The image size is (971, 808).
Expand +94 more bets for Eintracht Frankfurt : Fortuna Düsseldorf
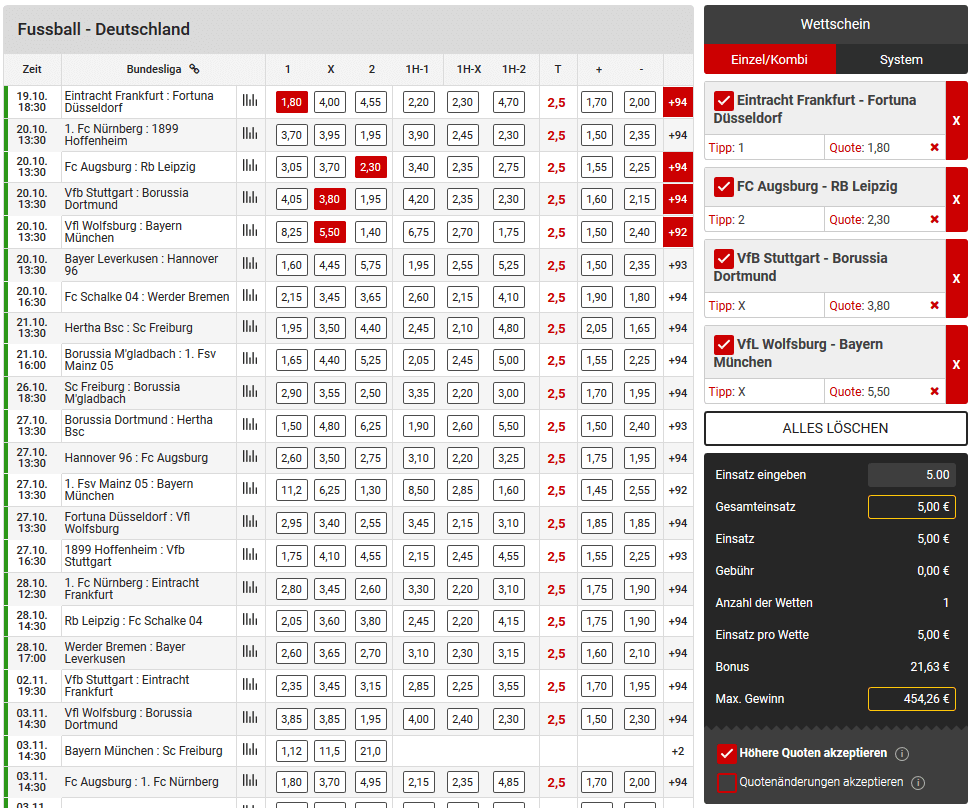pos(677,102)
